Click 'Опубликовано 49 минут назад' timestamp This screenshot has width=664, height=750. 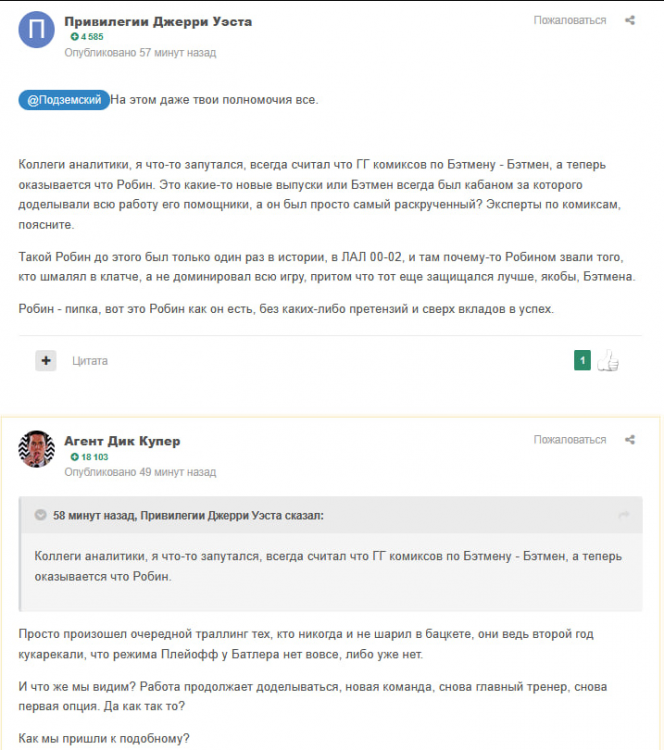click(x=140, y=472)
